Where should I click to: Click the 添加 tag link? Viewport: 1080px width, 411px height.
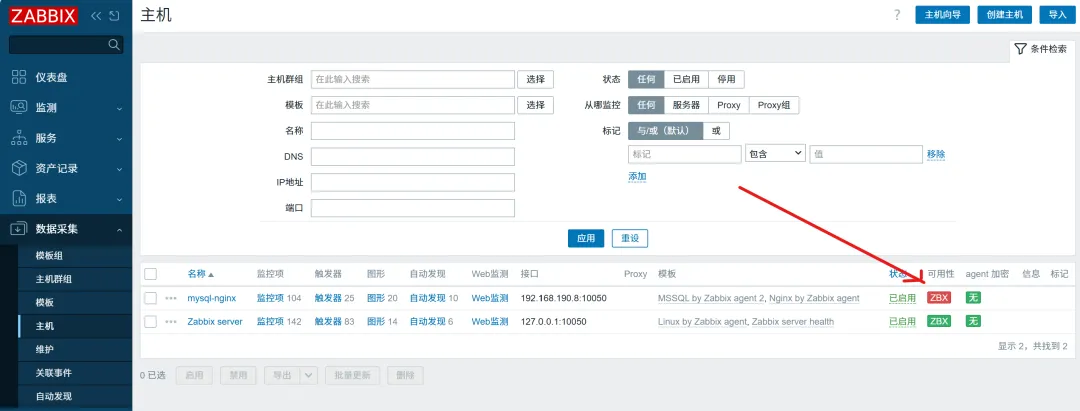click(637, 176)
